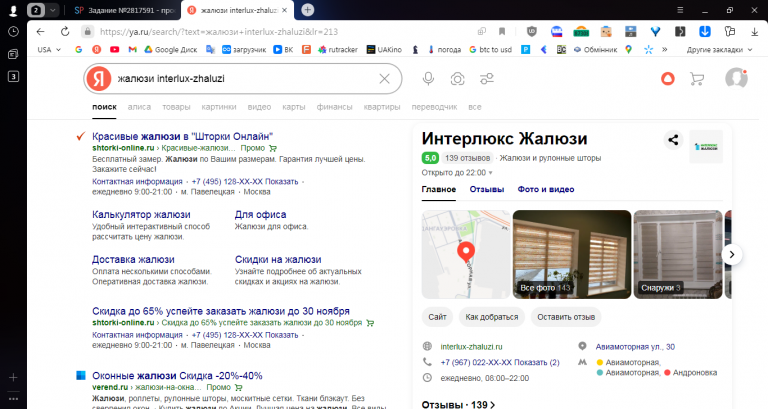Image resolution: width=768 pixels, height=409 pixels.
Task: Go back to the previous page
Action: click(40, 32)
